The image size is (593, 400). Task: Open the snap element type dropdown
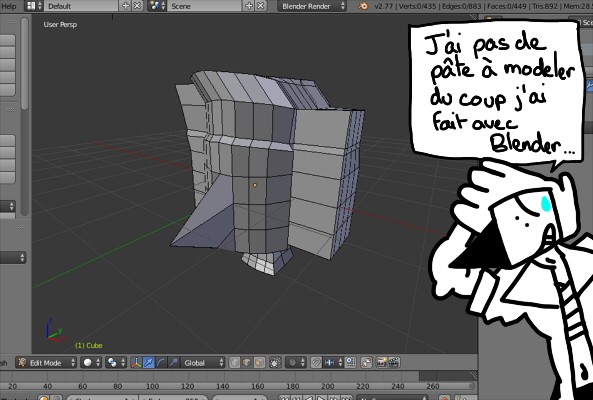tap(333, 363)
